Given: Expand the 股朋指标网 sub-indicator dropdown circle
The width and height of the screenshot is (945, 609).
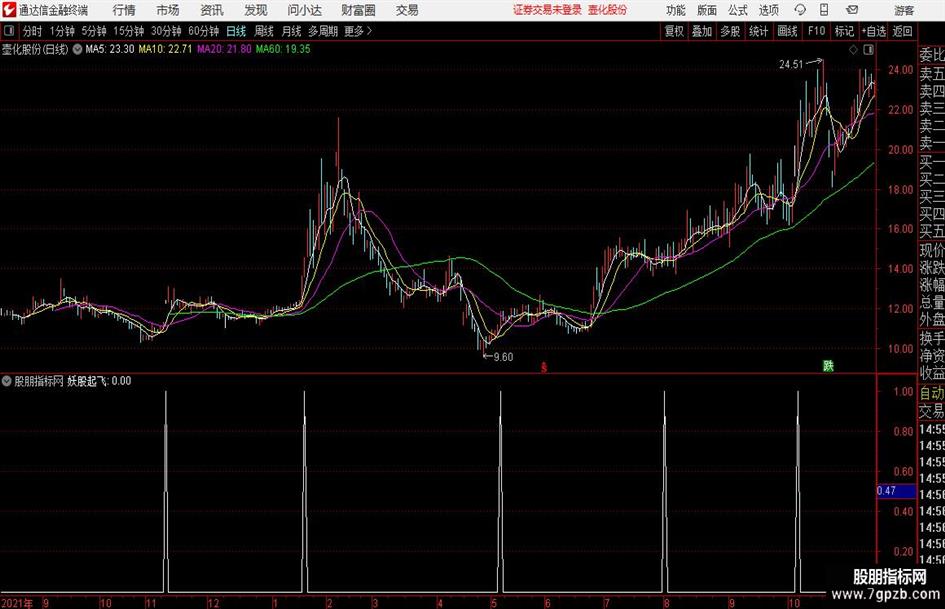Looking at the screenshot, I should pos(7,381).
